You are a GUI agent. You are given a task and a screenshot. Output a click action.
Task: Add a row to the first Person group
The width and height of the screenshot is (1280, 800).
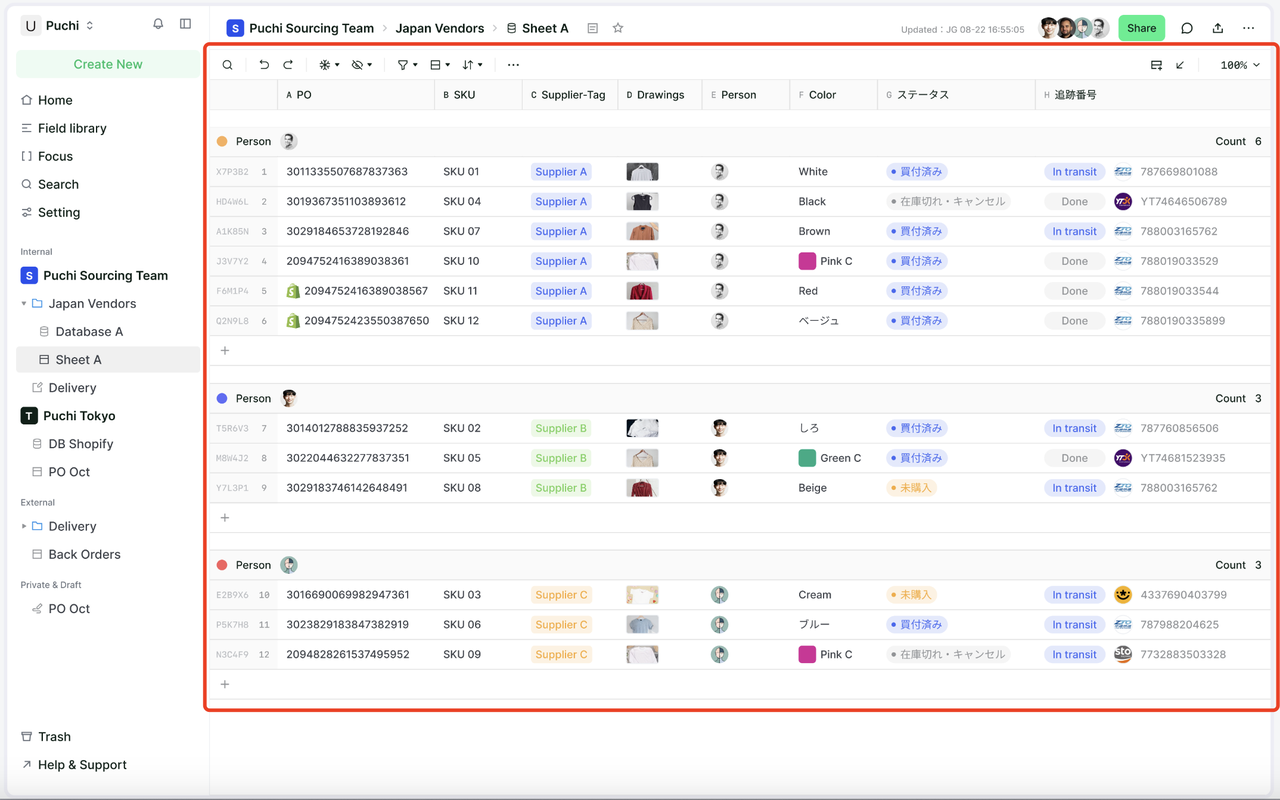pos(225,350)
